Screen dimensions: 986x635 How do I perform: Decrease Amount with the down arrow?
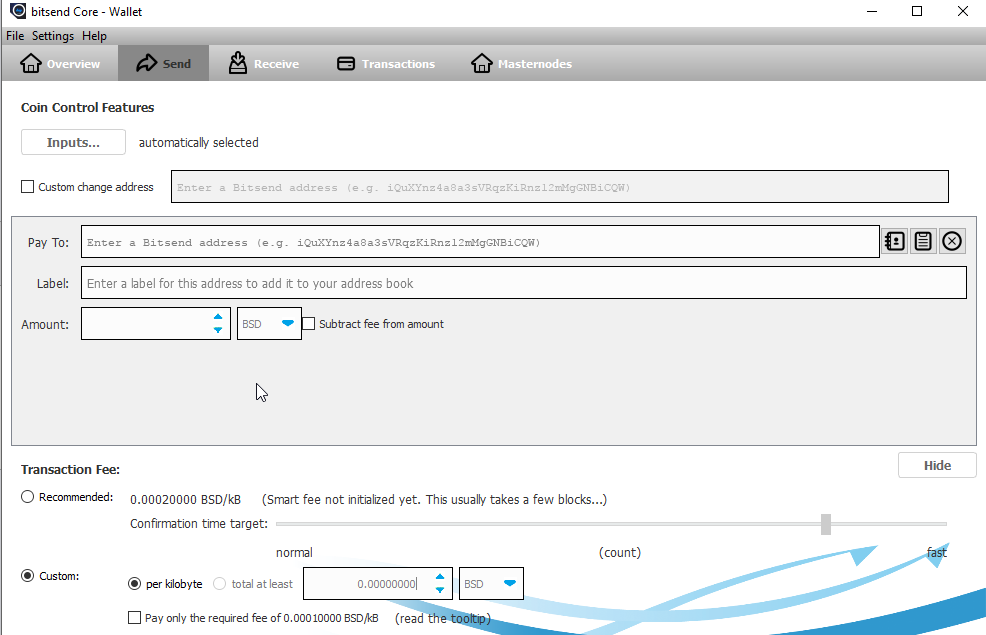click(218, 330)
